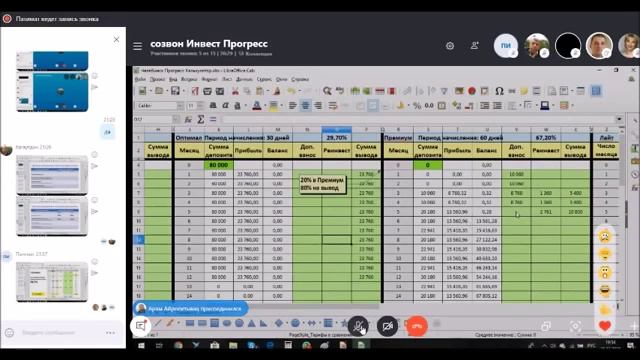Image resolution: width=640 pixels, height=360 pixels.
Task: Open the Font Name dropdown
Action: (180, 106)
